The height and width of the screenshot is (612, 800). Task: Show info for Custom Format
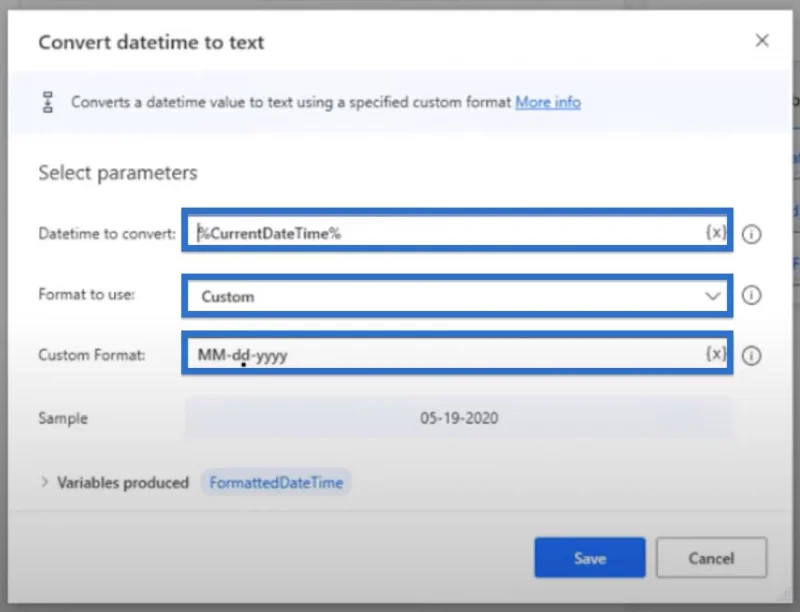[x=751, y=355]
